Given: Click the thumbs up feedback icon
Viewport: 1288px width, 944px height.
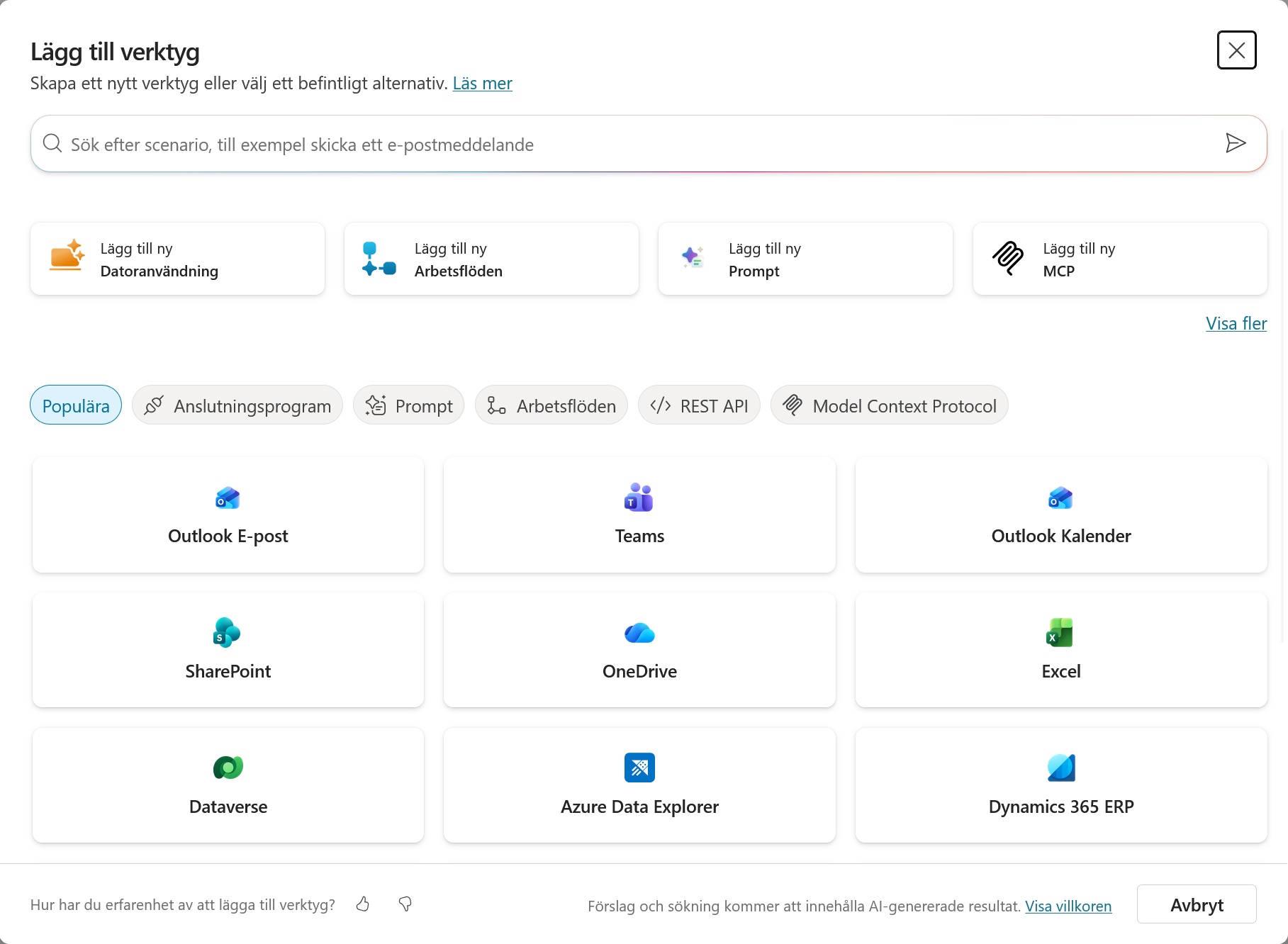Looking at the screenshot, I should click(363, 904).
